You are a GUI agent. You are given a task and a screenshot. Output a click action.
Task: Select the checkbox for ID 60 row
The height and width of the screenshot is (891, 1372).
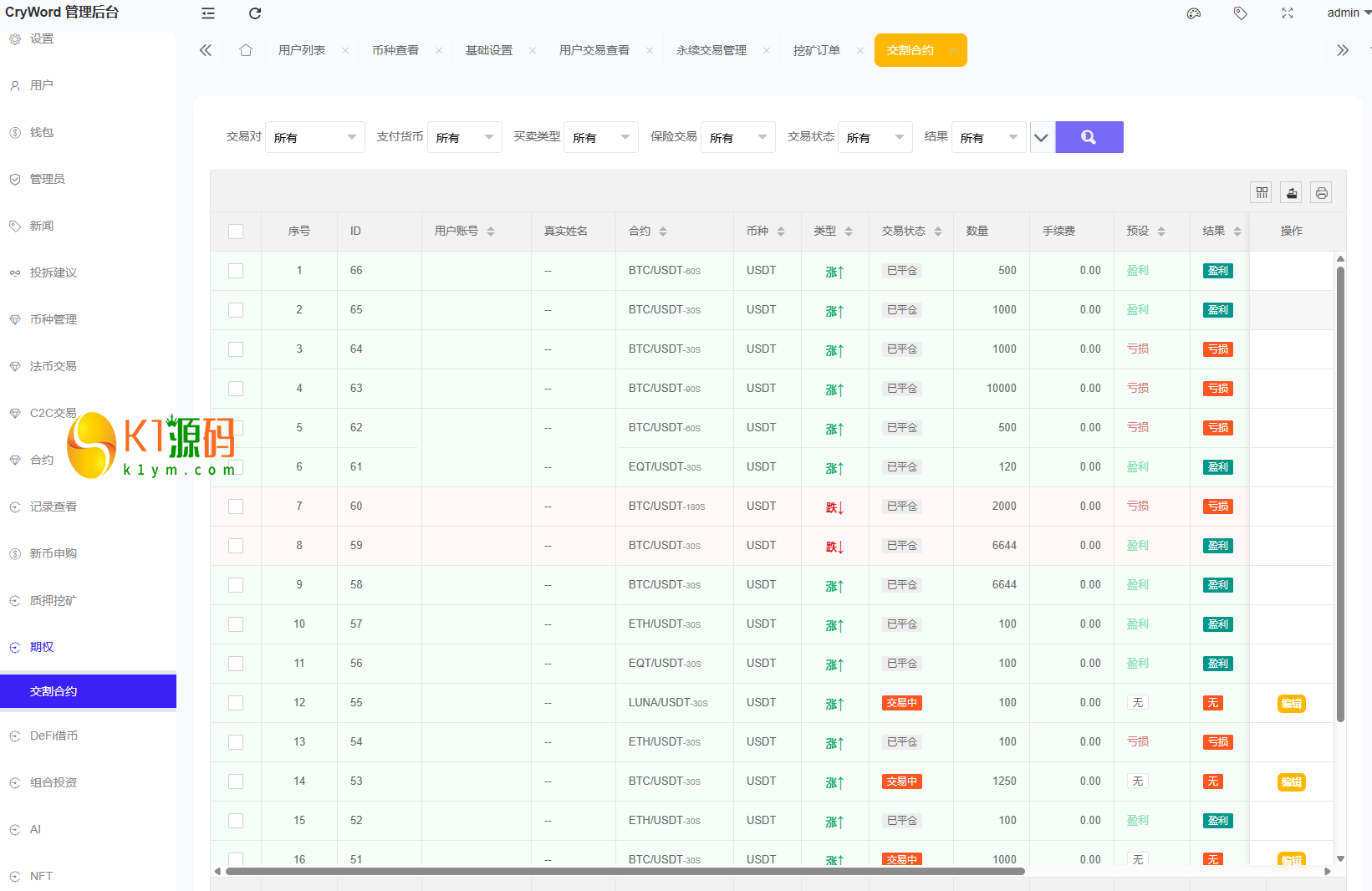[x=236, y=507]
